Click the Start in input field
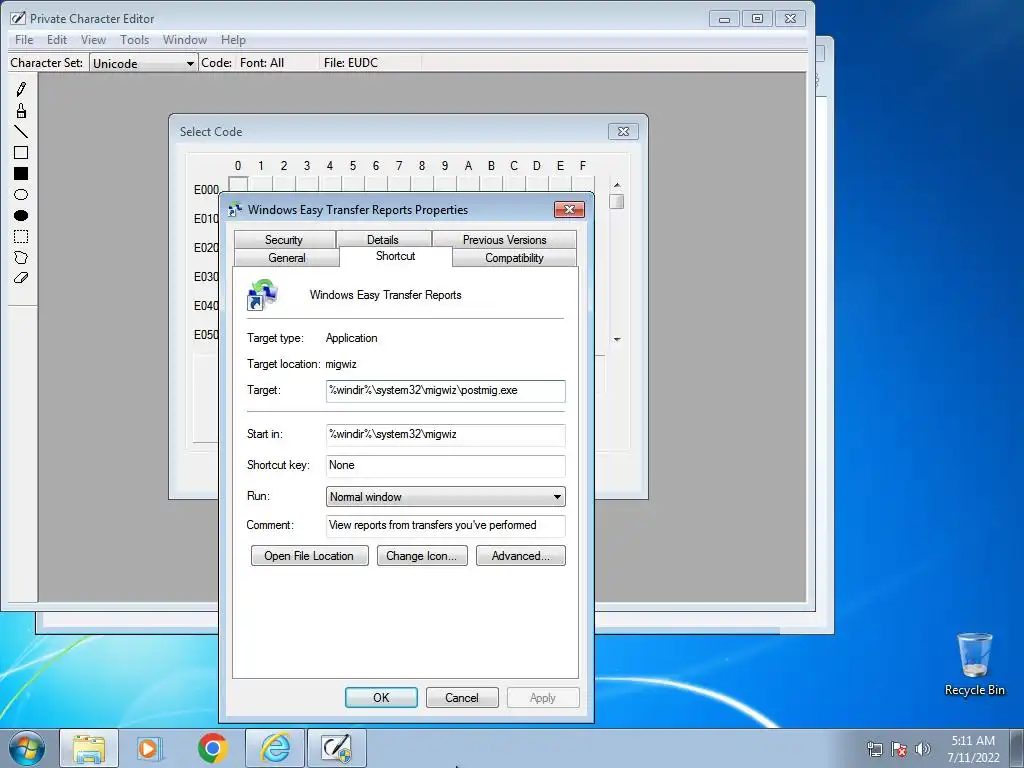 coord(445,435)
